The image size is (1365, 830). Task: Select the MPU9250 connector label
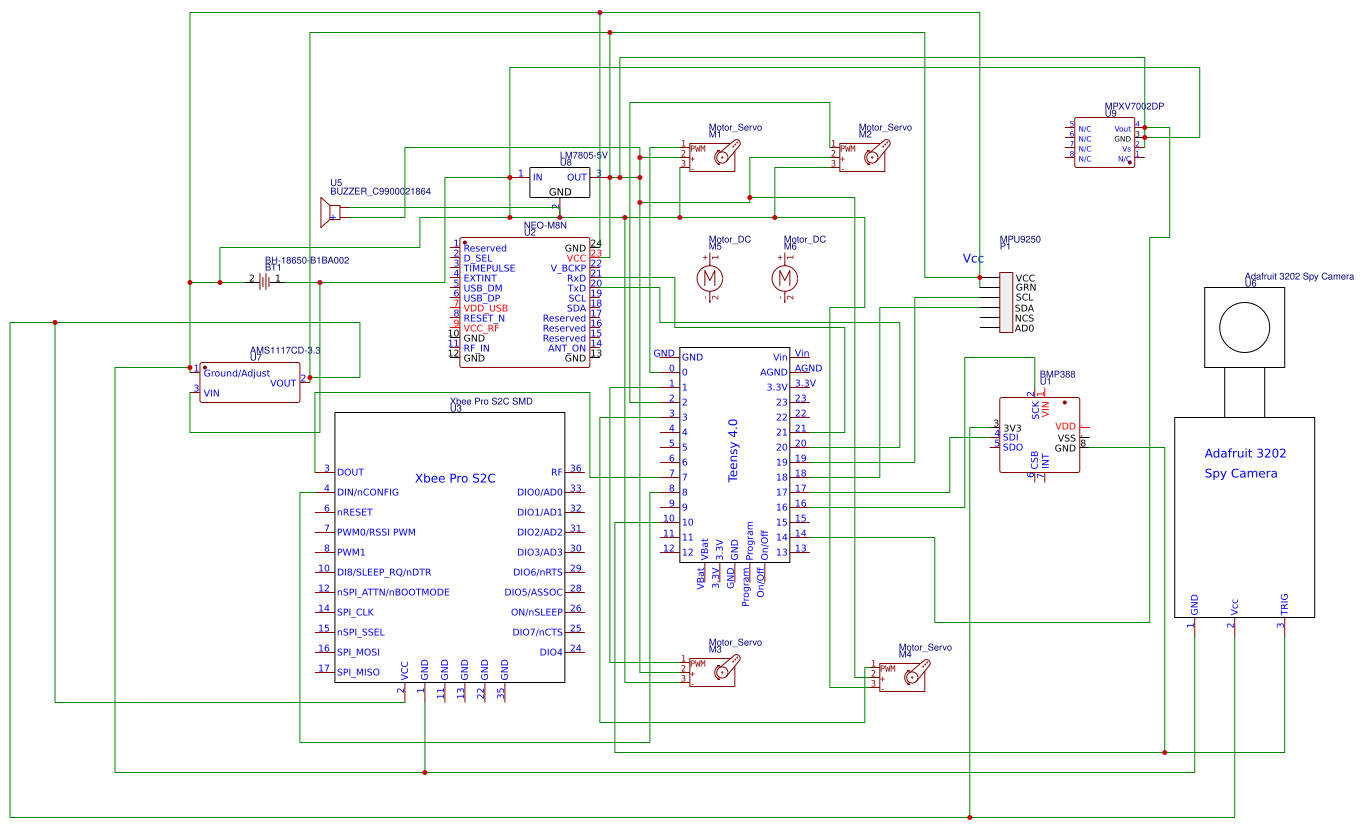pos(1020,240)
